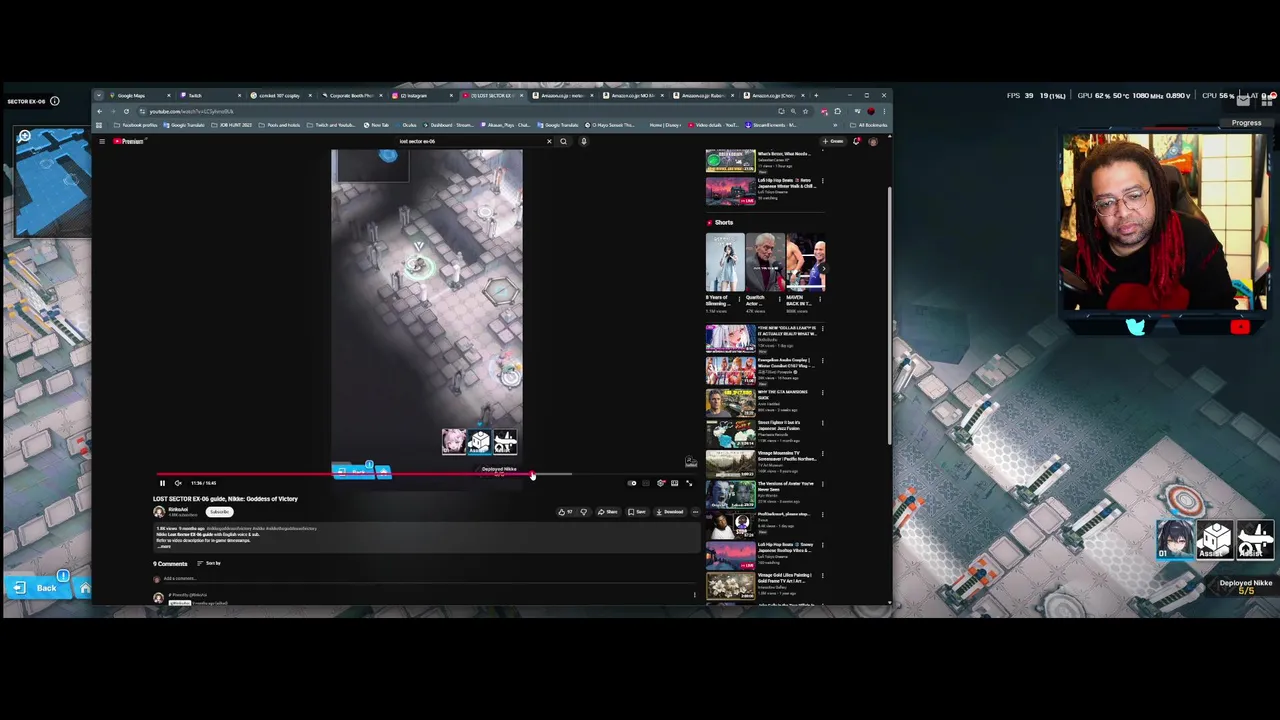The image size is (1280, 720).
Task: Open YouTube notifications bell
Action: point(856,141)
